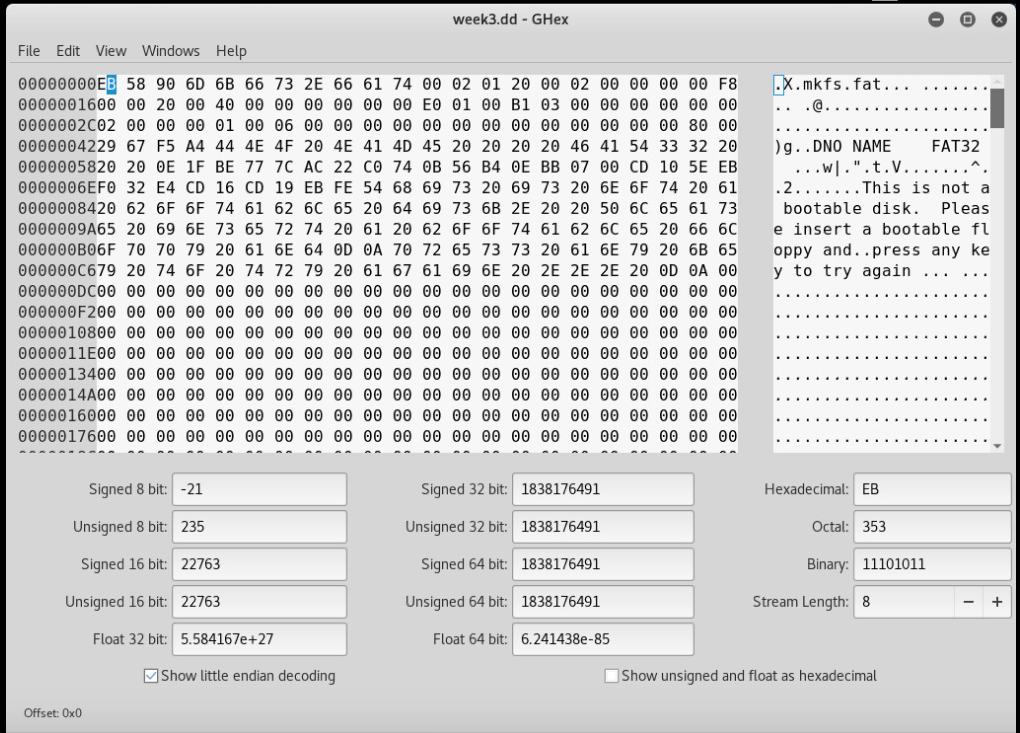Enable Show unsigned and float as hexadecimal
Viewport: 1020px width, 733px height.
[x=611, y=676]
